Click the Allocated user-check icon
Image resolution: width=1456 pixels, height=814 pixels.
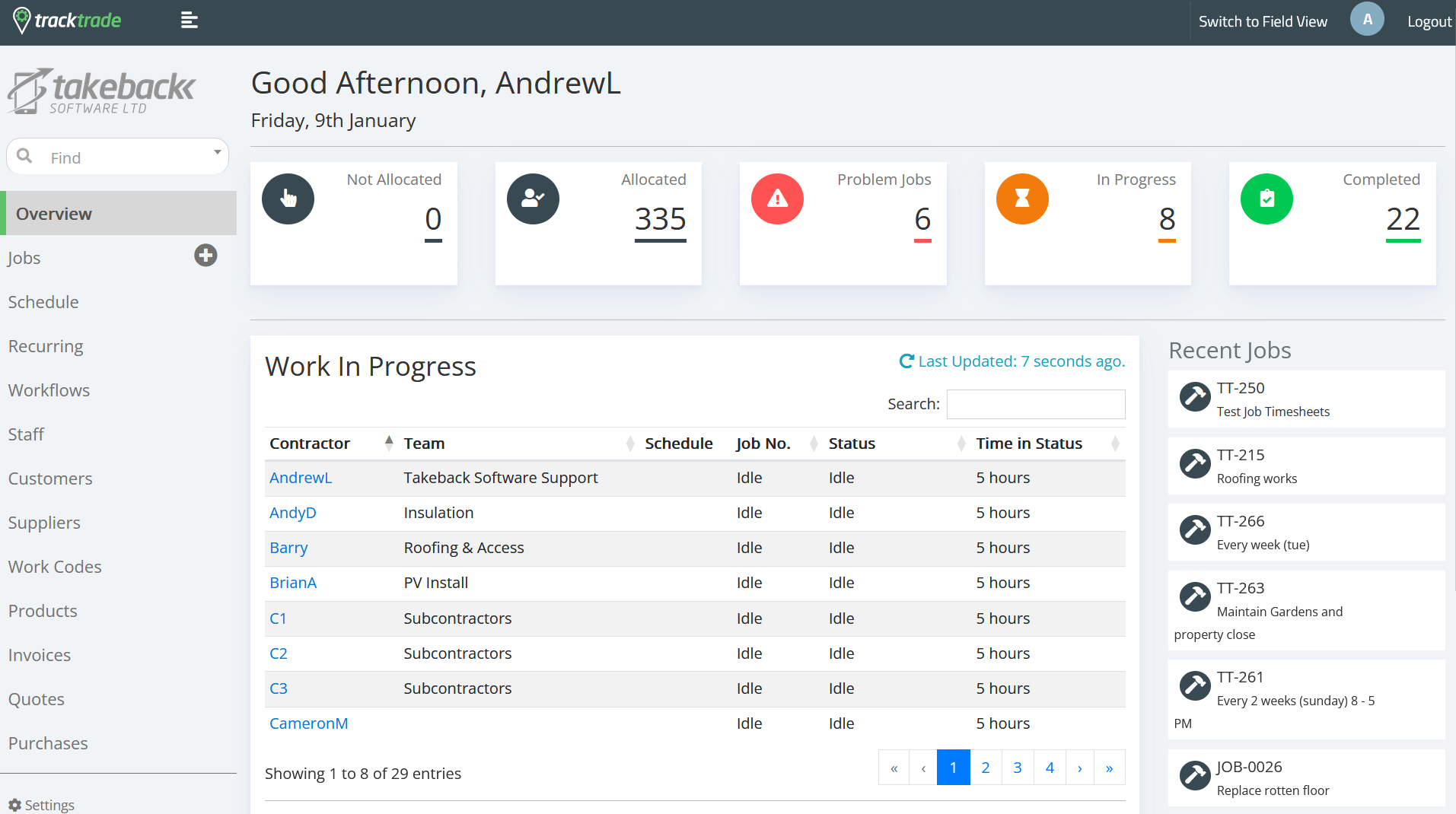pyautogui.click(x=533, y=199)
